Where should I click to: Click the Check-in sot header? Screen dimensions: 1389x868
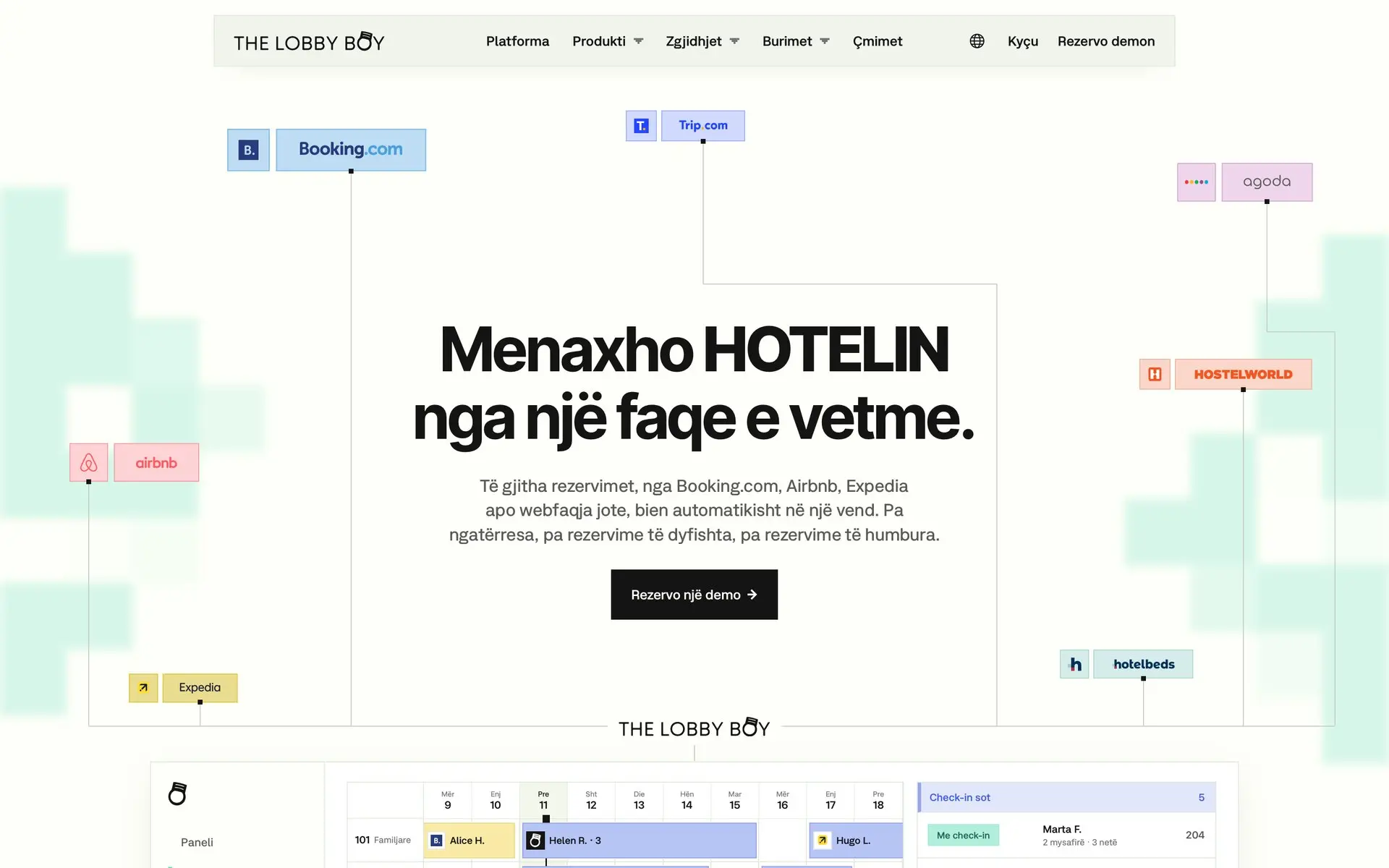1067,797
